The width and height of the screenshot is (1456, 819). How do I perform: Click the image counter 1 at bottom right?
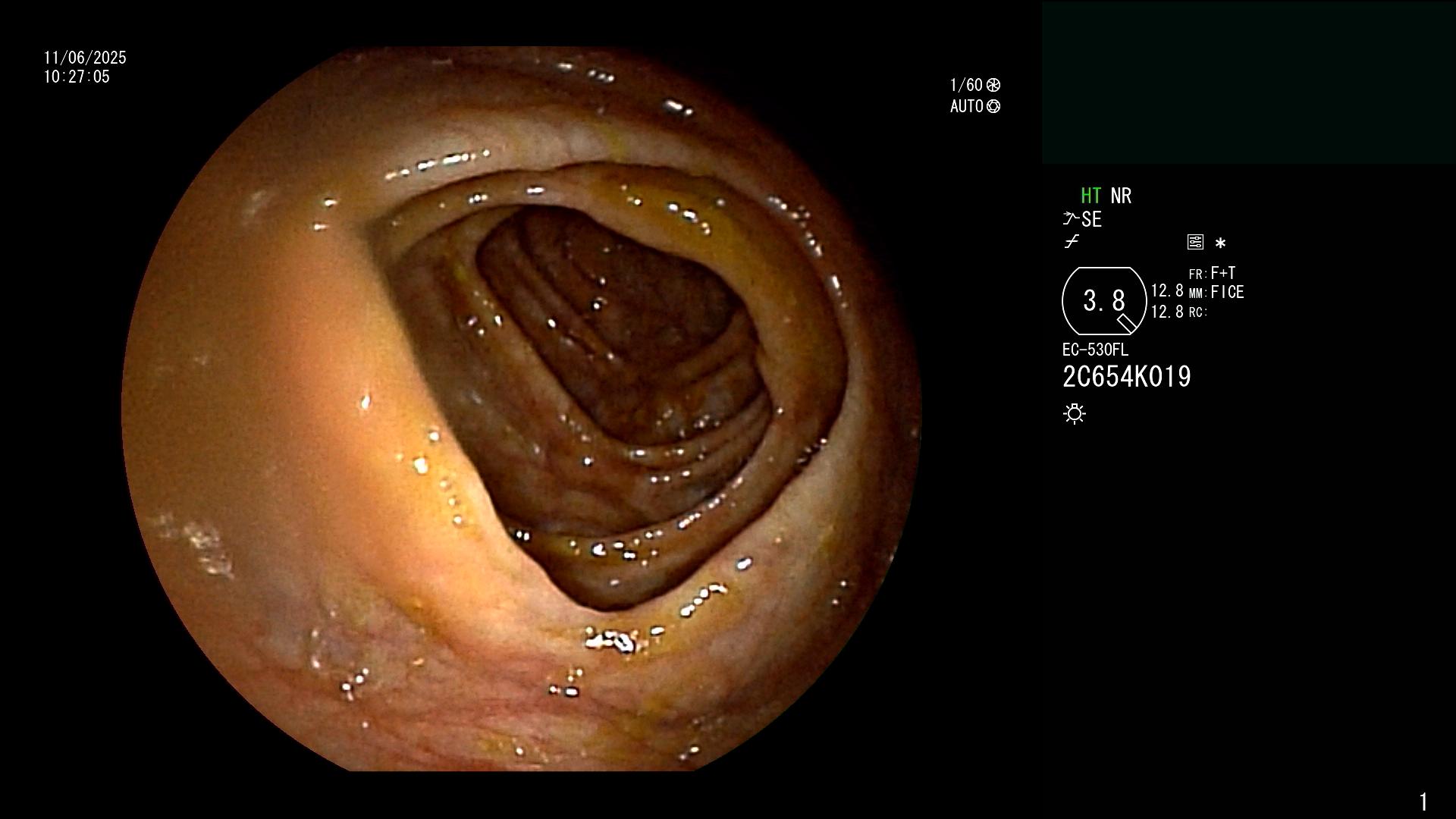pyautogui.click(x=1423, y=802)
